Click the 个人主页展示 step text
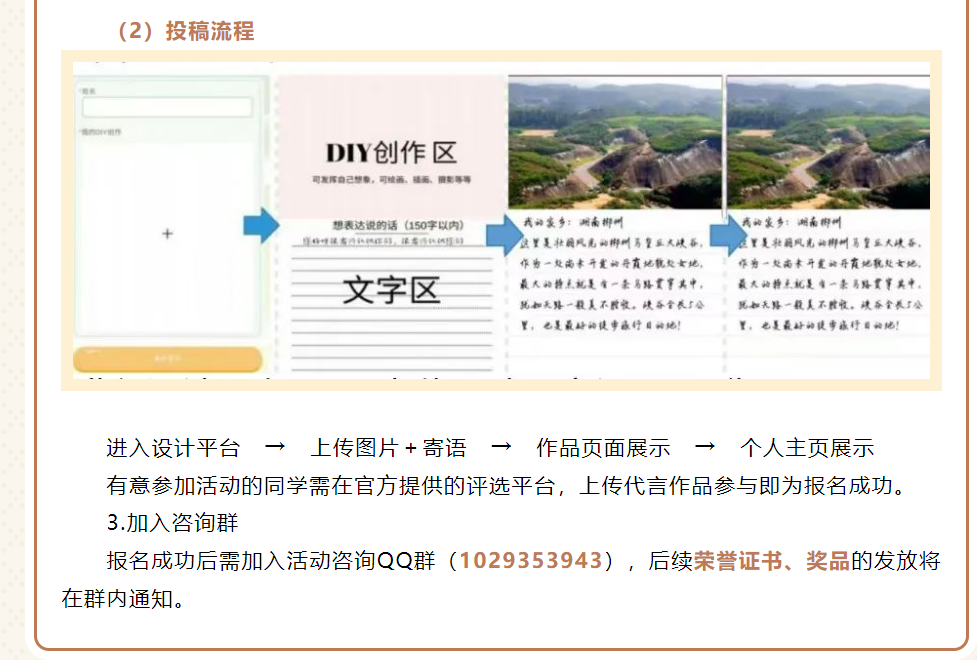 click(807, 448)
